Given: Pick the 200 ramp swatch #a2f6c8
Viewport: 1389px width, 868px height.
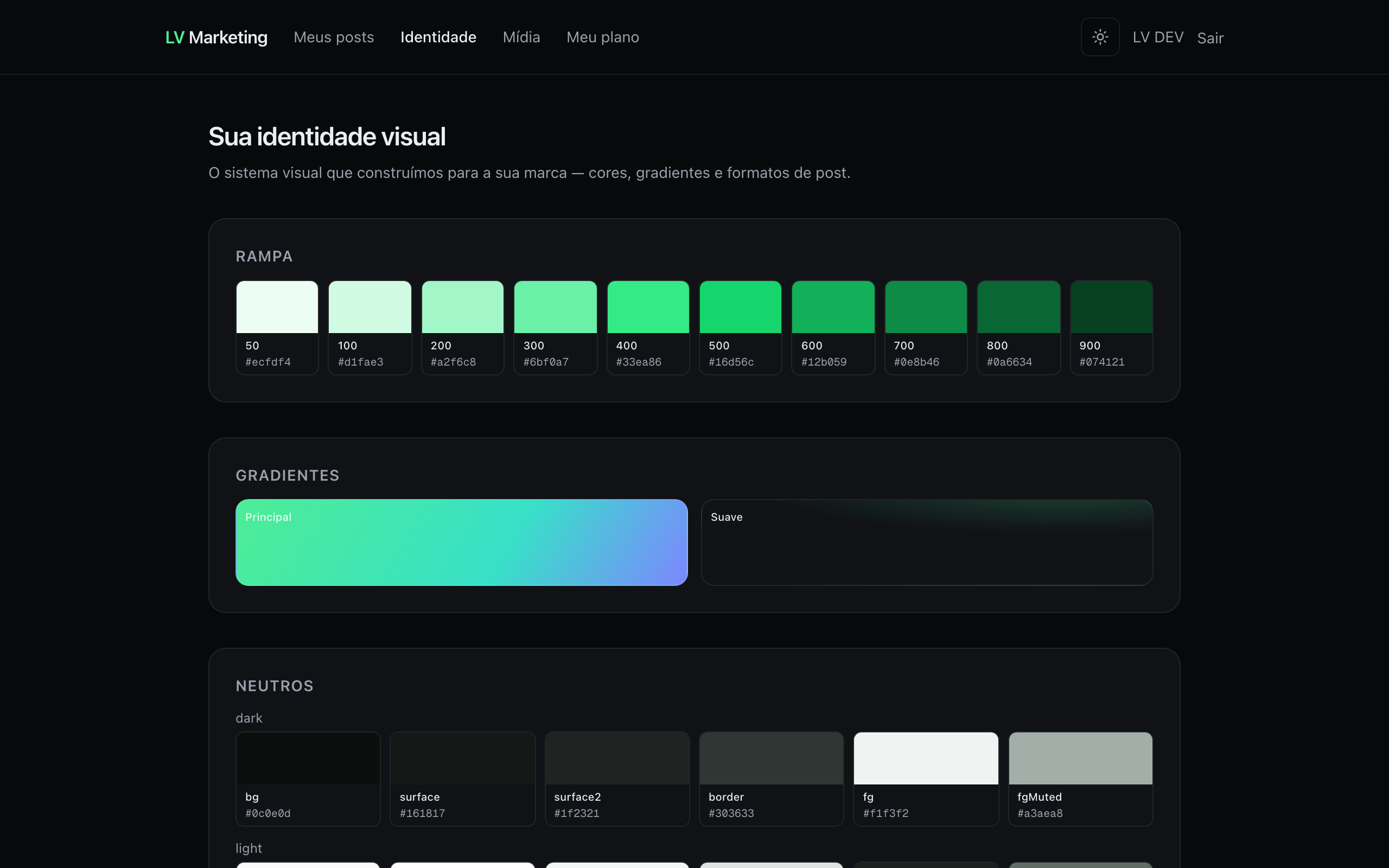Looking at the screenshot, I should coord(463,328).
